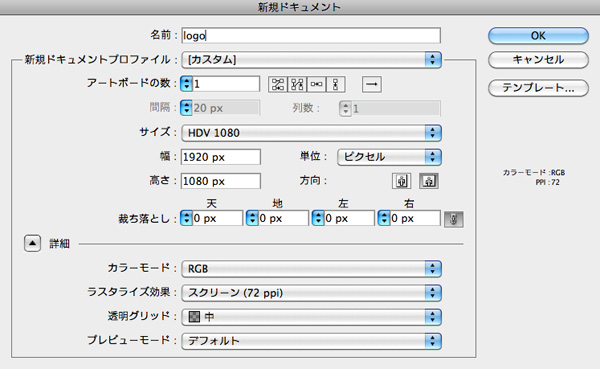Open the 単位 ピクセル dropdown
The width and height of the screenshot is (600, 369).
click(x=389, y=157)
